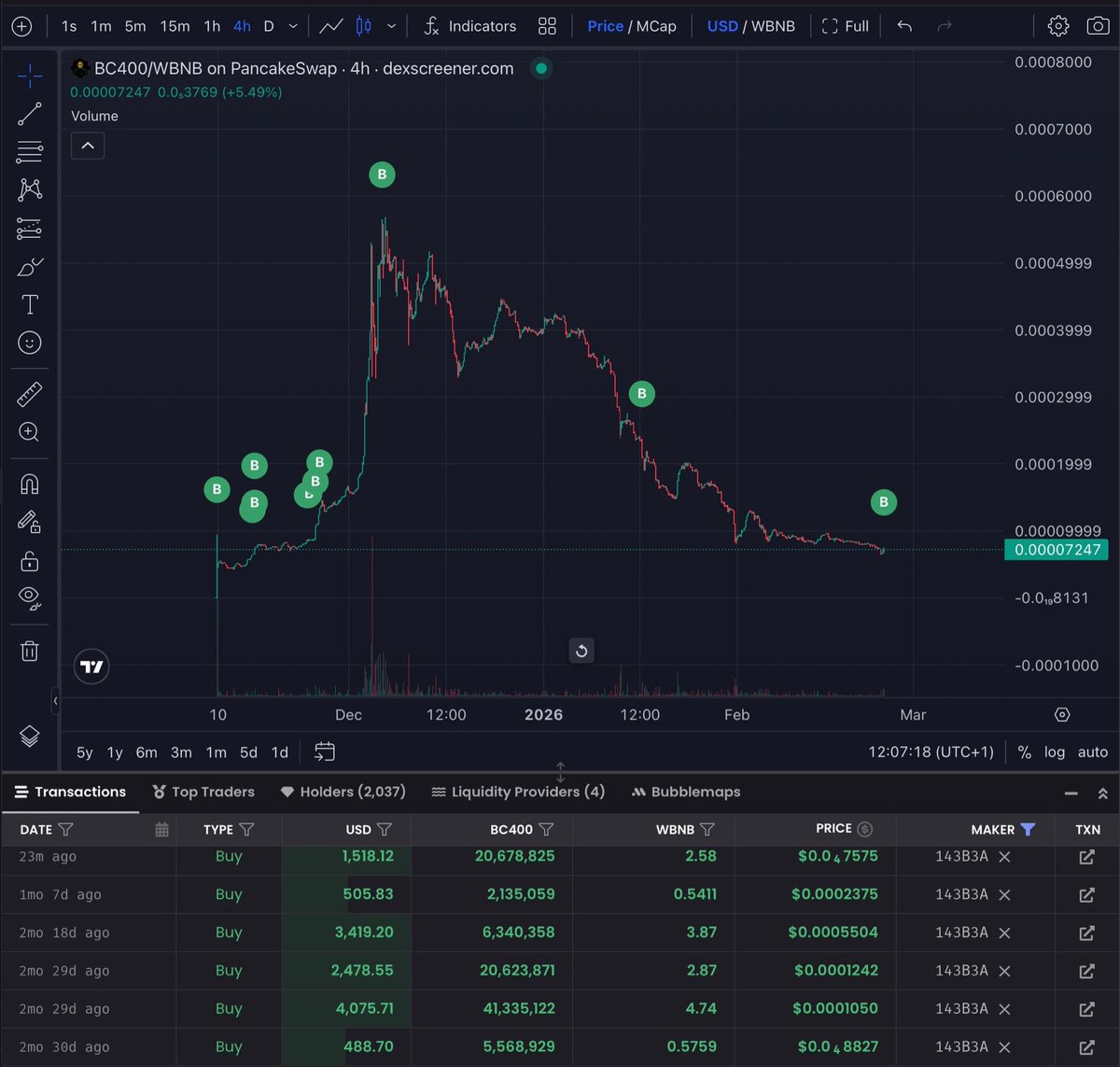Select the ruler measure tool

(30, 394)
